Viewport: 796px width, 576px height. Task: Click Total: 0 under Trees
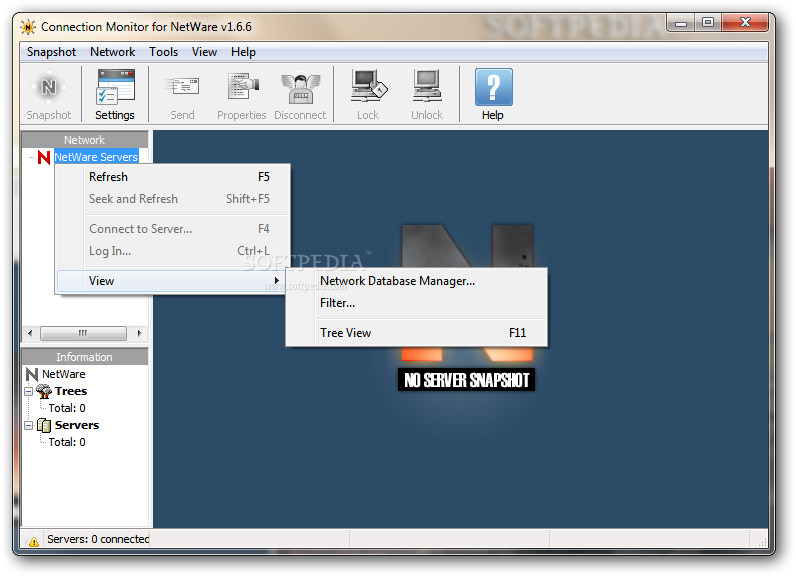67,408
